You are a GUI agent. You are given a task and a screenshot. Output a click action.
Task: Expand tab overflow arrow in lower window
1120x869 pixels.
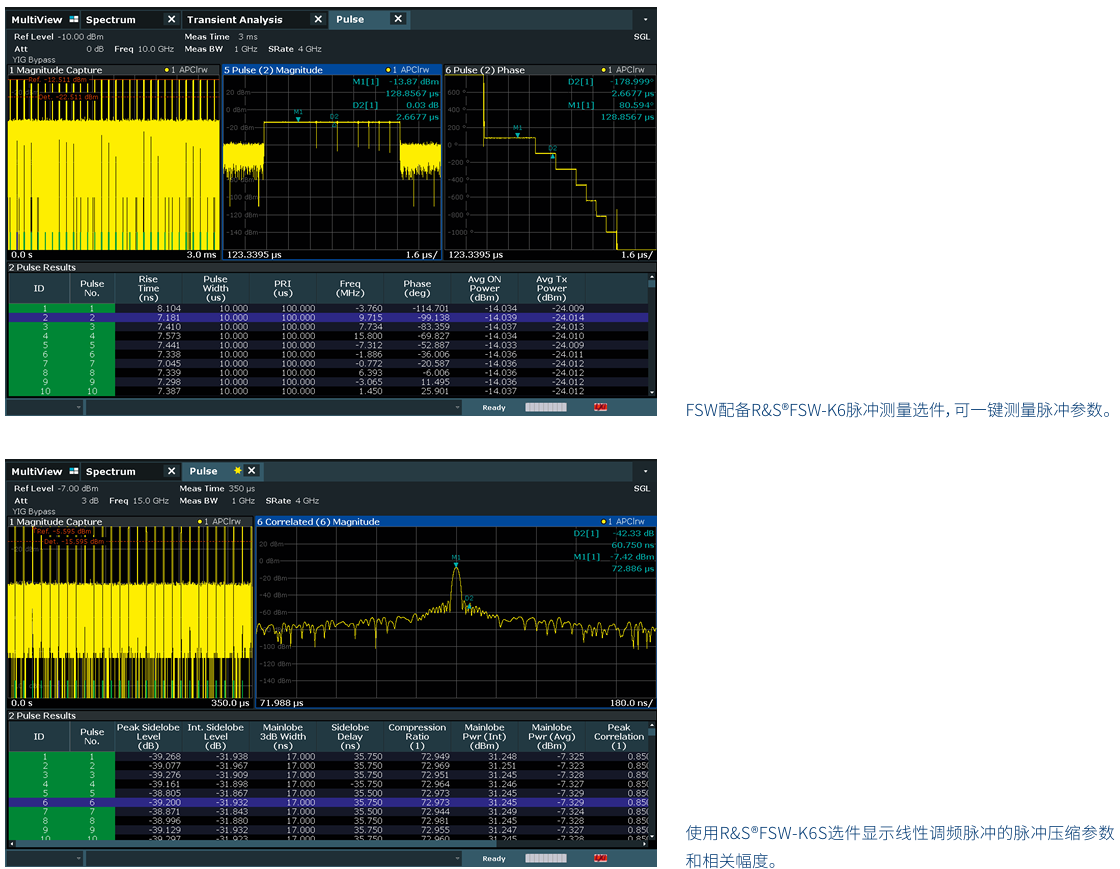click(645, 471)
